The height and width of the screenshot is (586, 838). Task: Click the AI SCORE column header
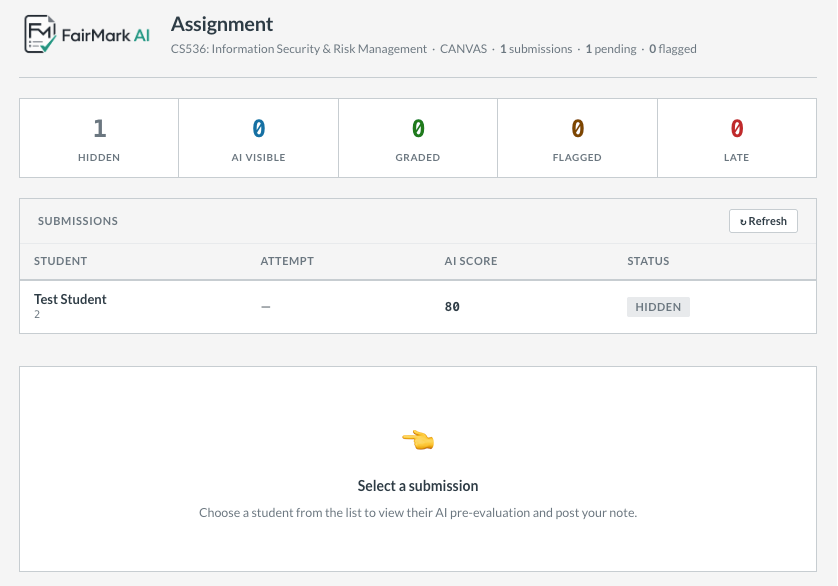click(471, 261)
